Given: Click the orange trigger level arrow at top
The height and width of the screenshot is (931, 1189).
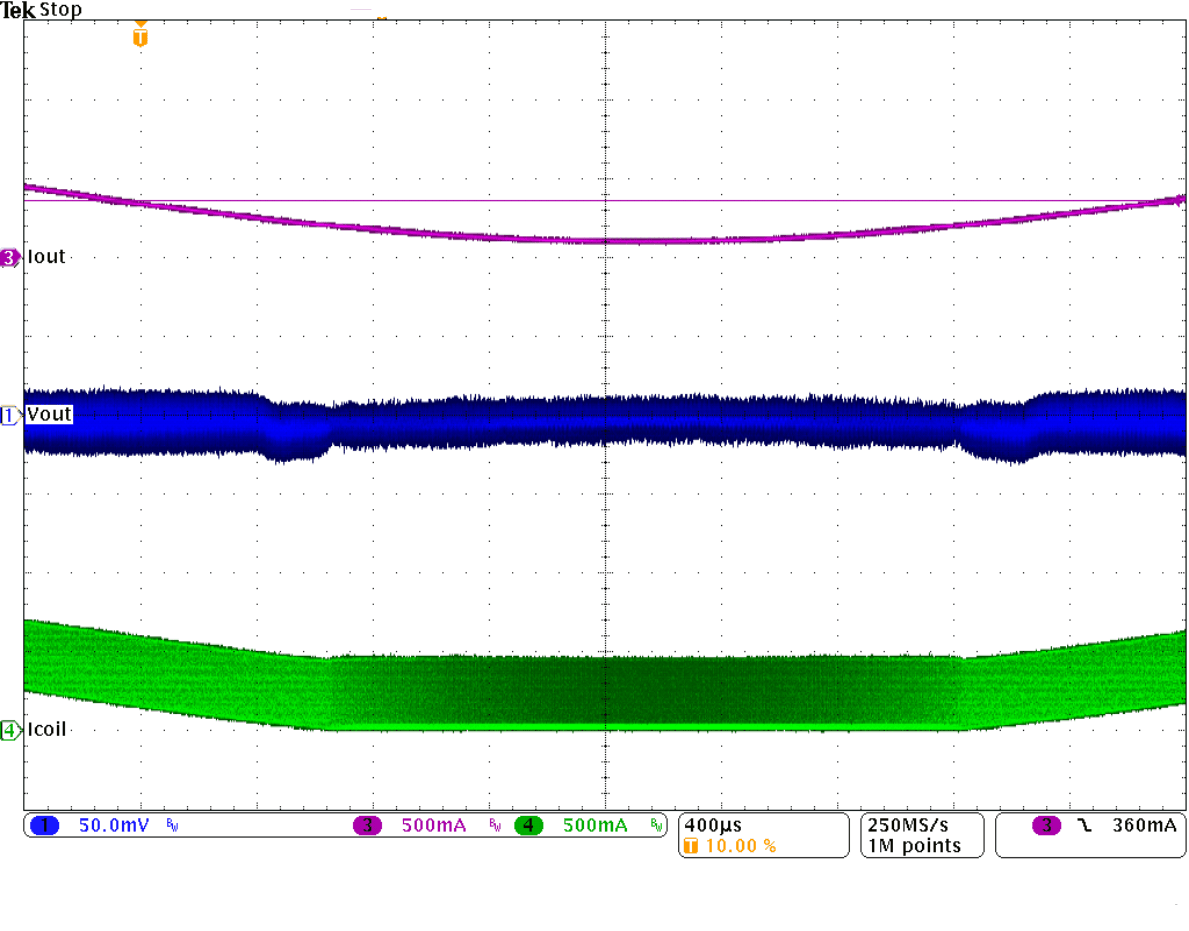Looking at the screenshot, I should [139, 25].
